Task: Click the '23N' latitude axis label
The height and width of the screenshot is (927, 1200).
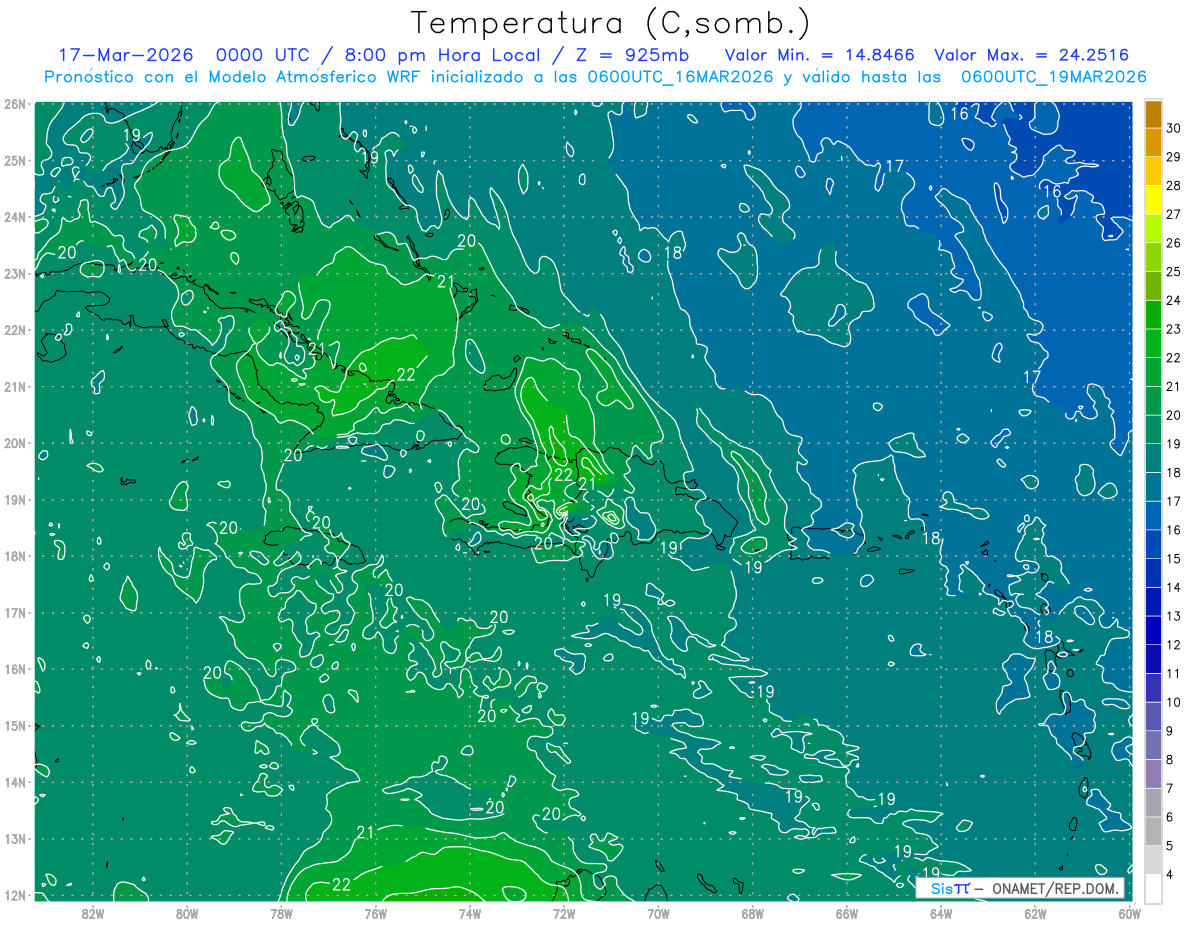Action: pos(15,273)
